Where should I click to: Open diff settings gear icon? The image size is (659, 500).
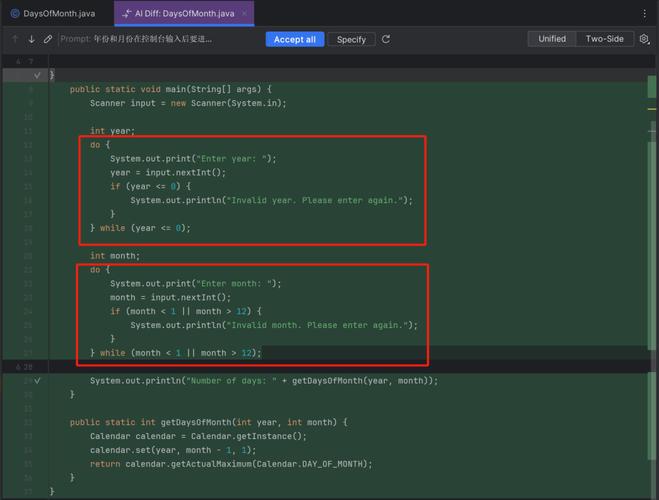coord(644,39)
